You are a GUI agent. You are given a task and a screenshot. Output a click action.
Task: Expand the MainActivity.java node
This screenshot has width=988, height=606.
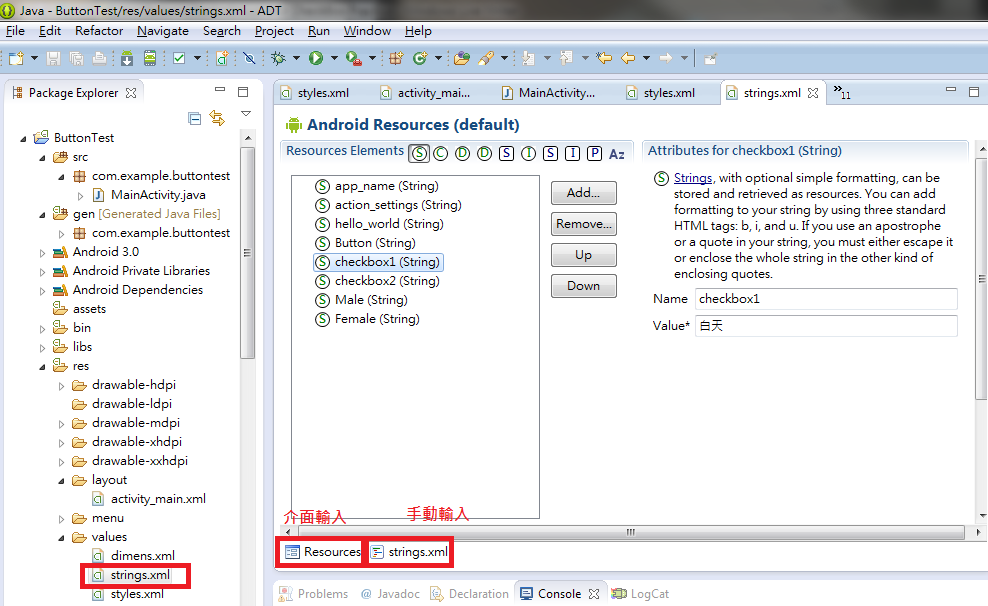click(80, 196)
